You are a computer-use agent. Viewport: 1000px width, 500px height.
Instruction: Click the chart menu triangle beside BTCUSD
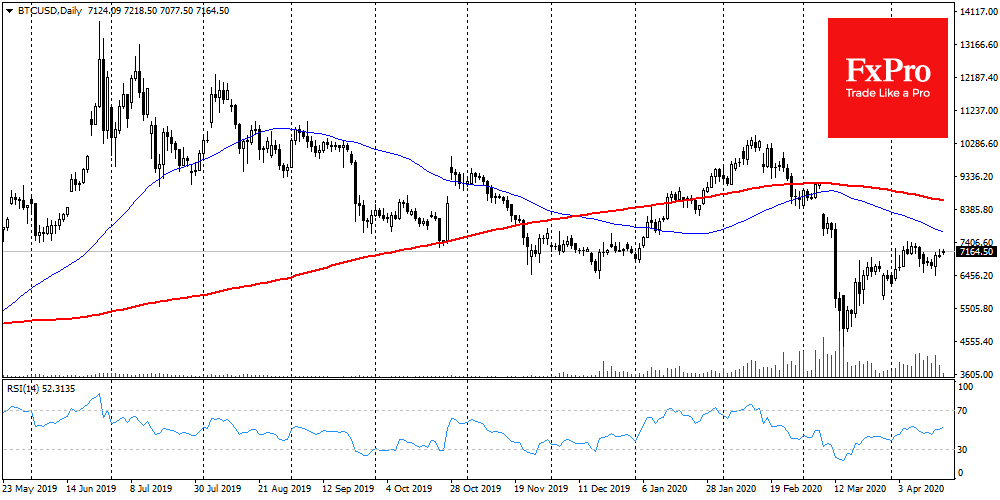tap(8, 11)
